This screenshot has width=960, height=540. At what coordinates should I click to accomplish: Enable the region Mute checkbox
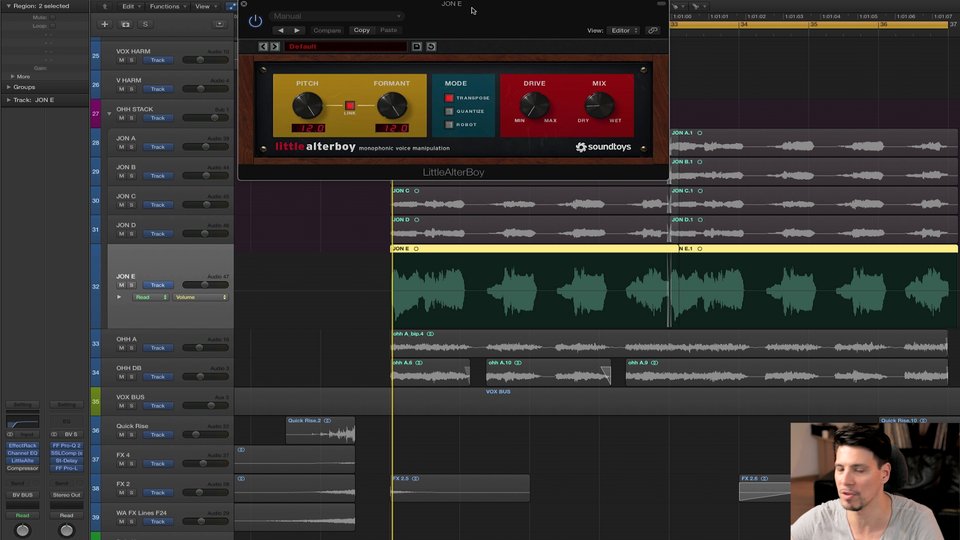[x=53, y=17]
